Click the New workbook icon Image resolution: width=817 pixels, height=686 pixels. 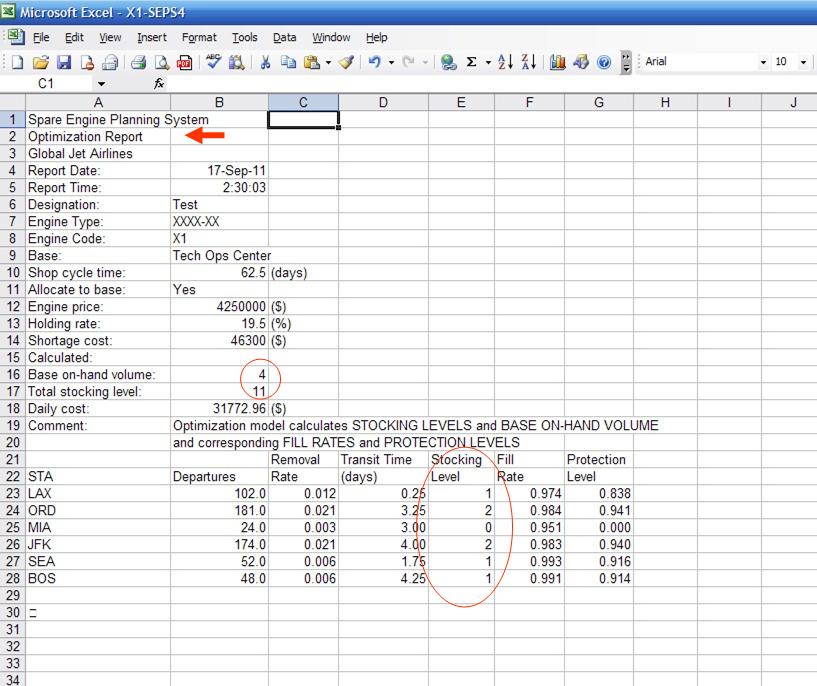(18, 62)
